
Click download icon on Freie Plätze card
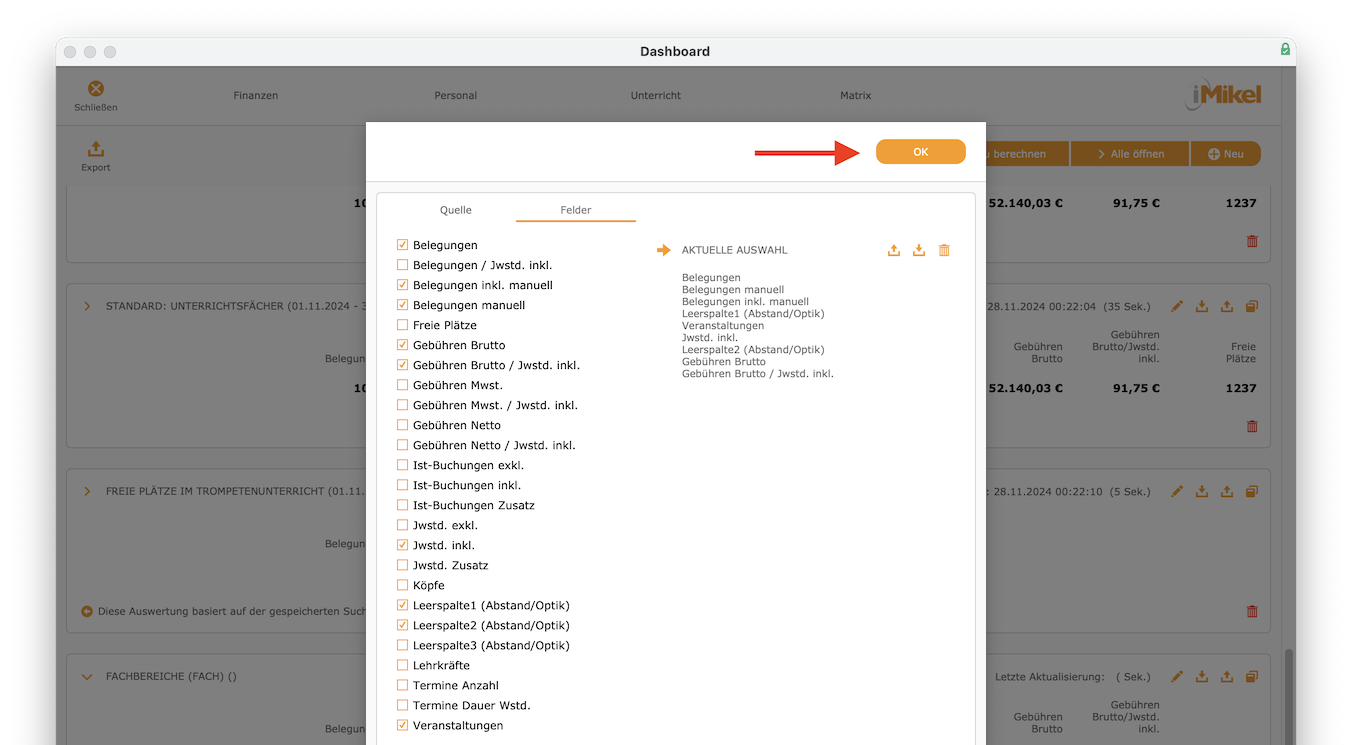point(1202,491)
